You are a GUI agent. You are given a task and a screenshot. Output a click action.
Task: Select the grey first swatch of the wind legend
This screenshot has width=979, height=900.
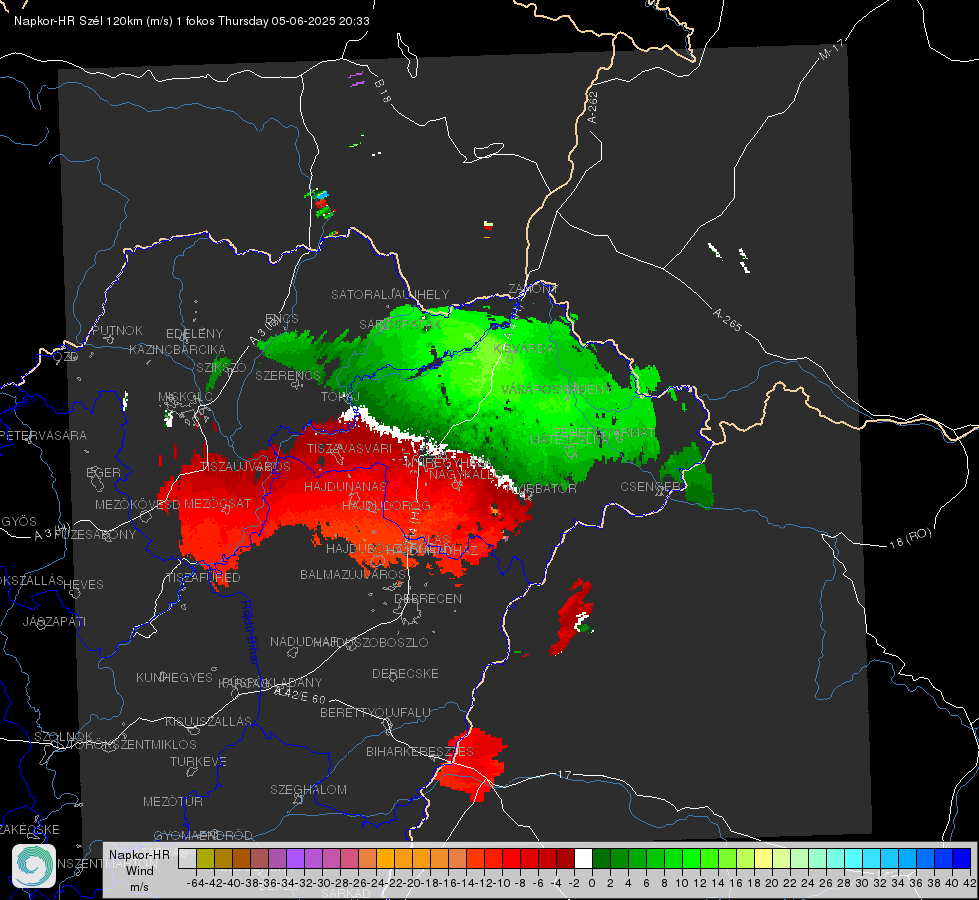[187, 858]
